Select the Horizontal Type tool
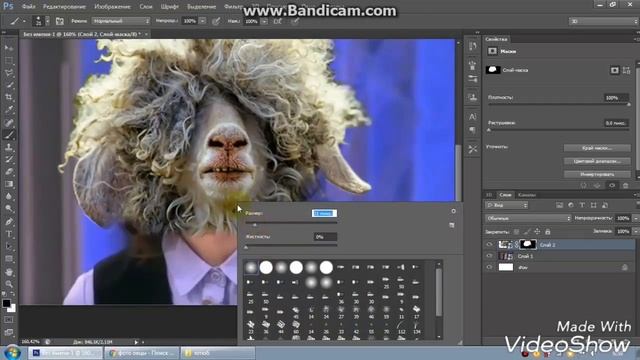This screenshot has height=360, width=640. pyautogui.click(x=9, y=234)
